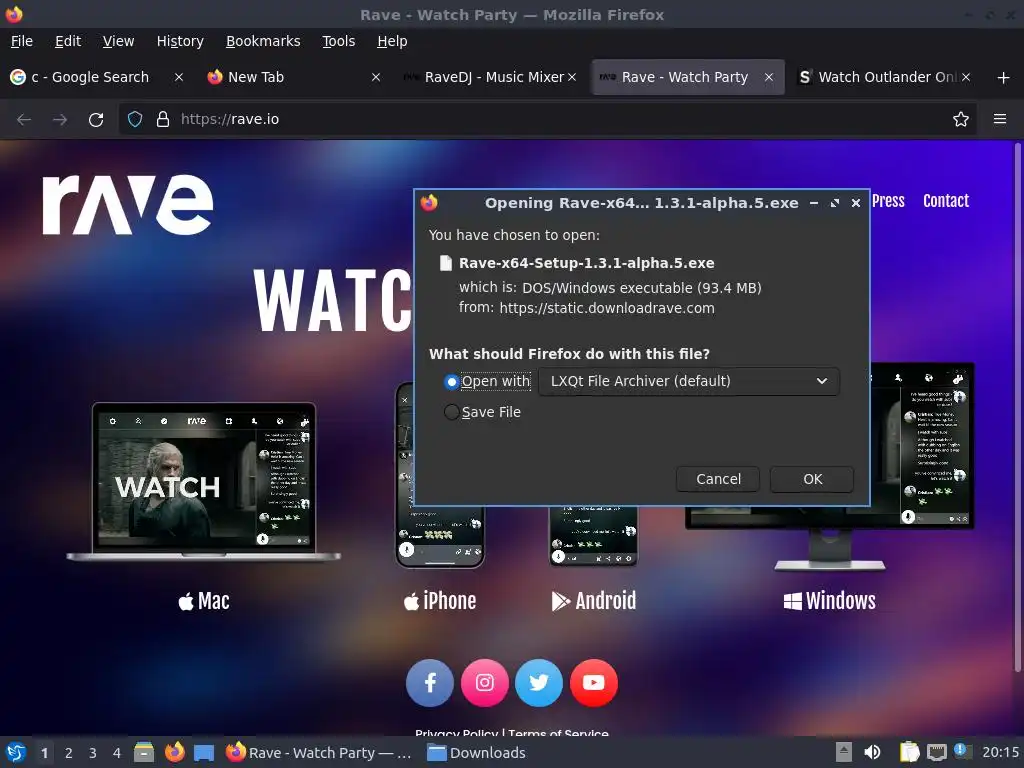Click the iPhone download label
This screenshot has height=768, width=1024.
tap(440, 601)
